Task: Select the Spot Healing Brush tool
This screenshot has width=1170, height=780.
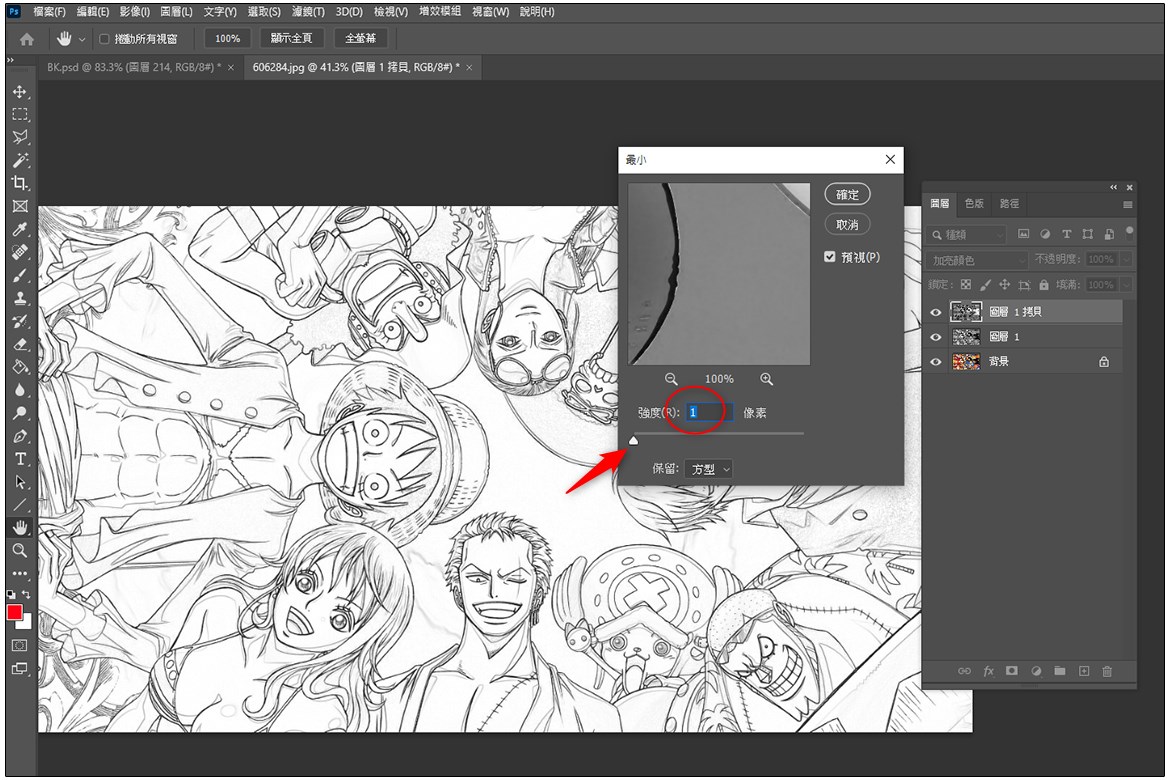Action: tap(20, 252)
